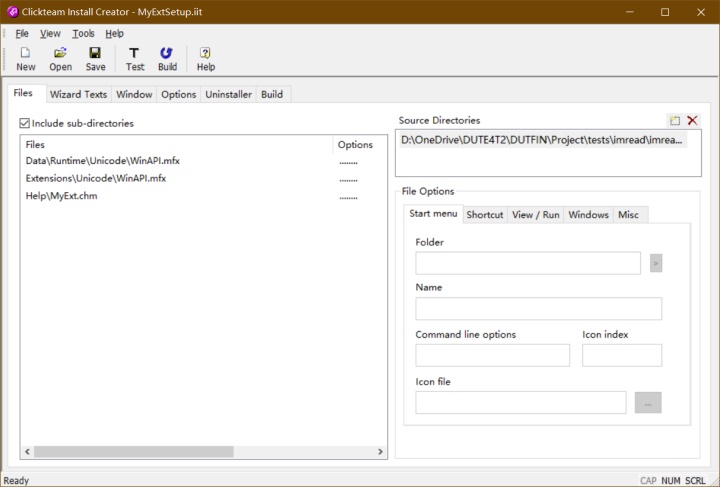This screenshot has width=720, height=487.
Task: Select the Shortcut file options tab
Action: (484, 215)
